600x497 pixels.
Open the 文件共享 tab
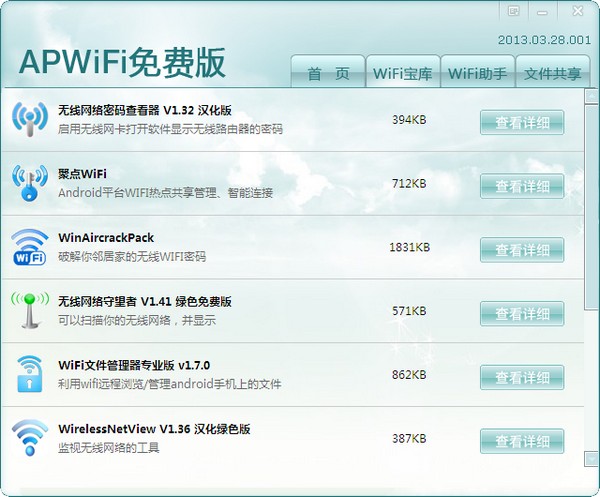click(552, 72)
